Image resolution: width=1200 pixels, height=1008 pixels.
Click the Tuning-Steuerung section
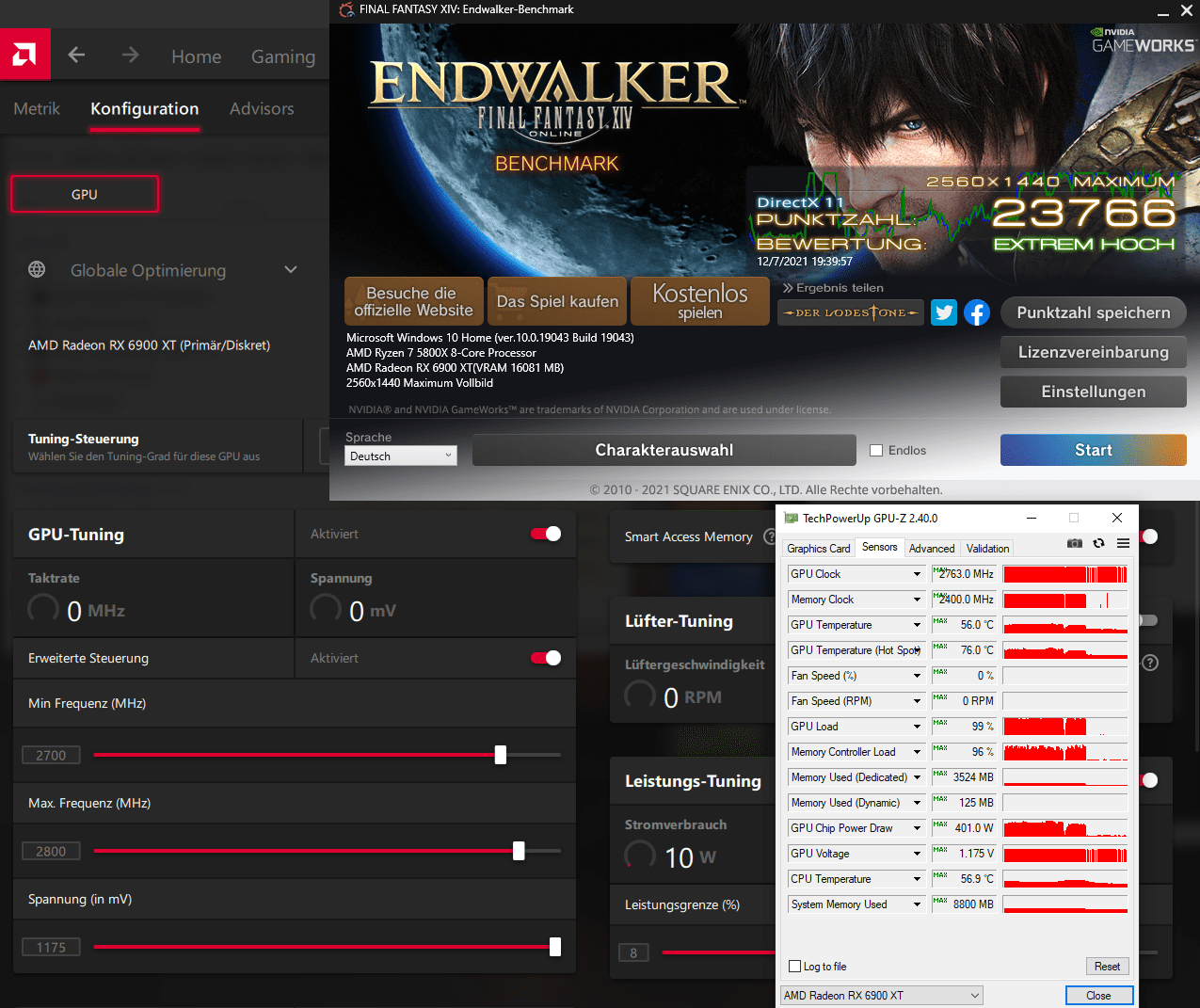(157, 446)
